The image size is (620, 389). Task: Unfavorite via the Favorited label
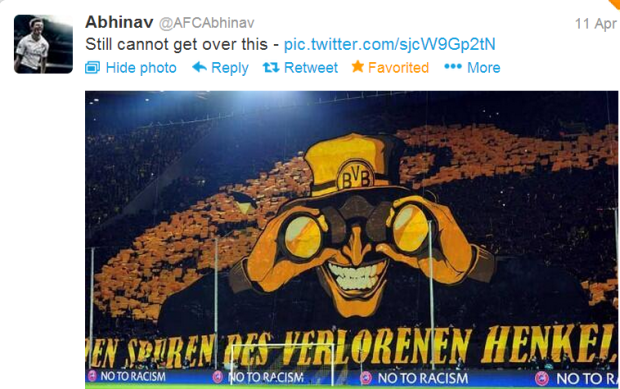[398, 68]
